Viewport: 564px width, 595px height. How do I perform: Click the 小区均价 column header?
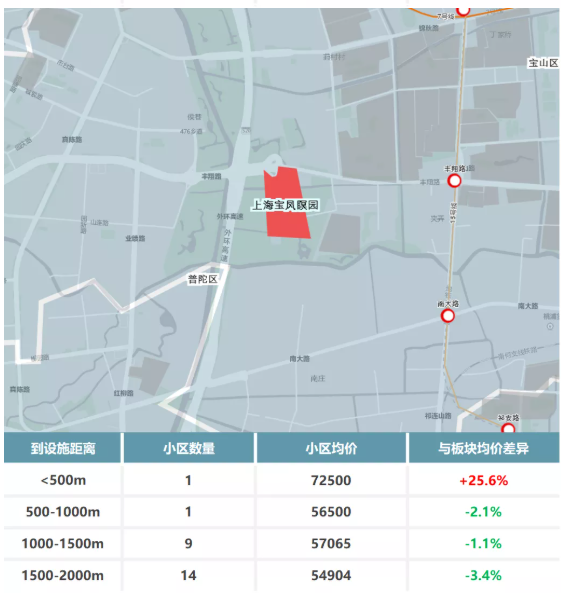pyautogui.click(x=331, y=448)
